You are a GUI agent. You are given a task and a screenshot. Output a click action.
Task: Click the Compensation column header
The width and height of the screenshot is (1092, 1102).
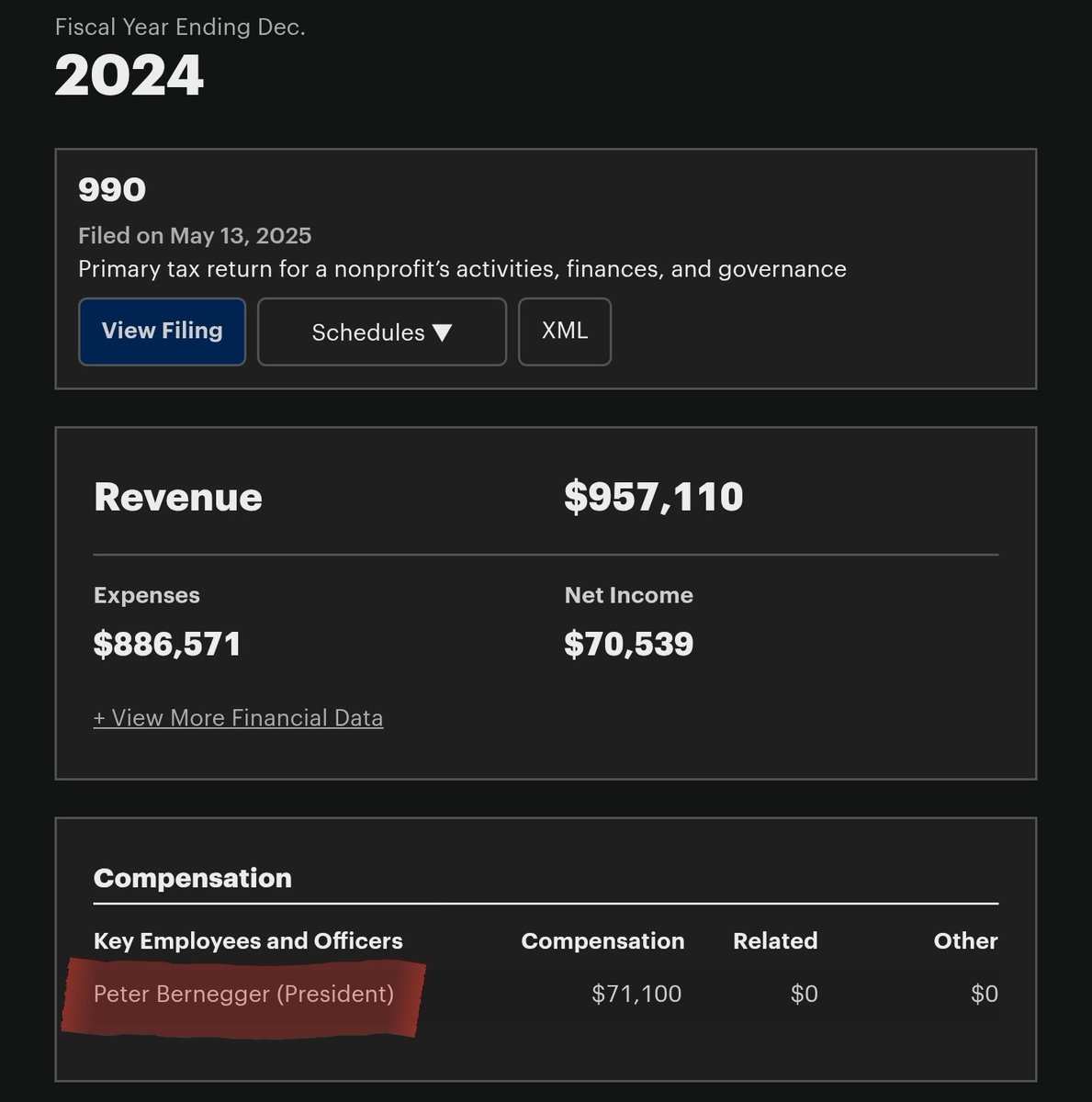[x=602, y=941]
